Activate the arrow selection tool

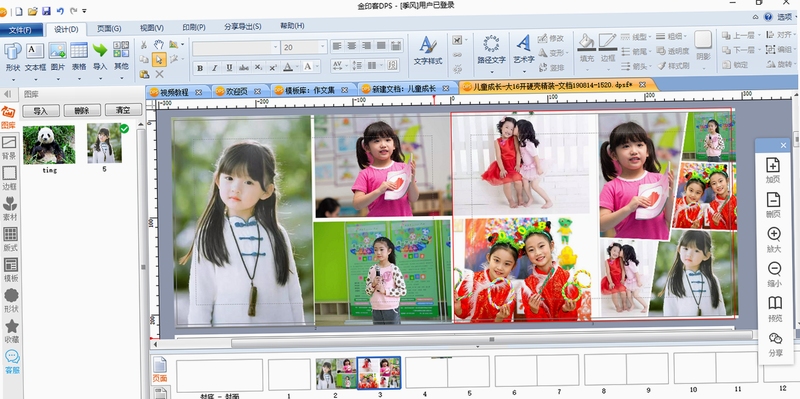click(159, 60)
